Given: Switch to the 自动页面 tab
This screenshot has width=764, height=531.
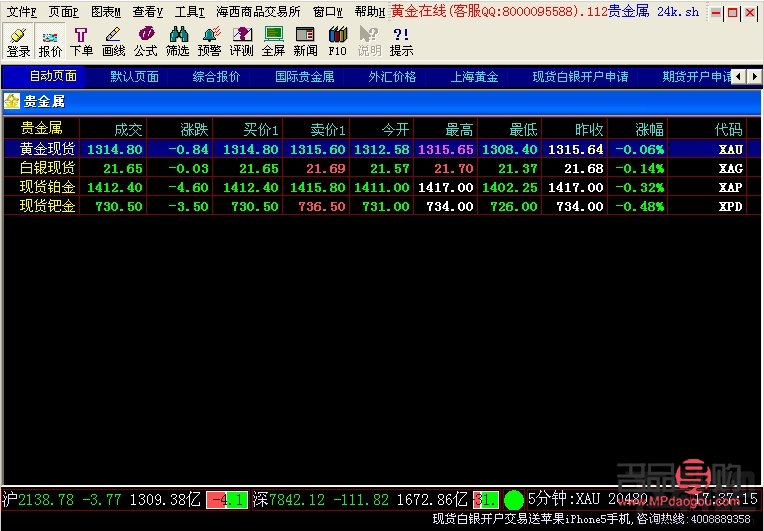Looking at the screenshot, I should point(53,76).
